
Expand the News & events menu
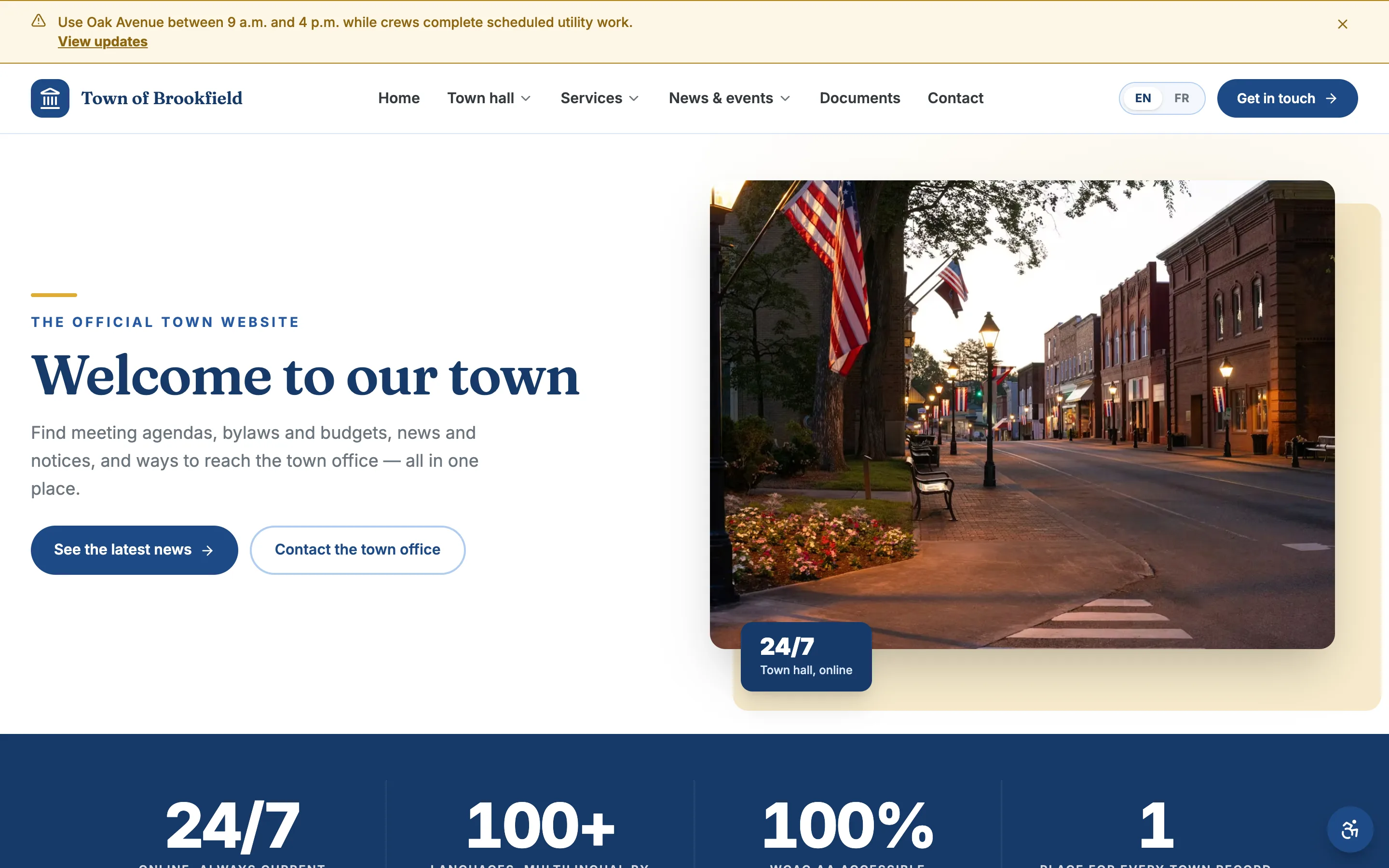coord(730,98)
